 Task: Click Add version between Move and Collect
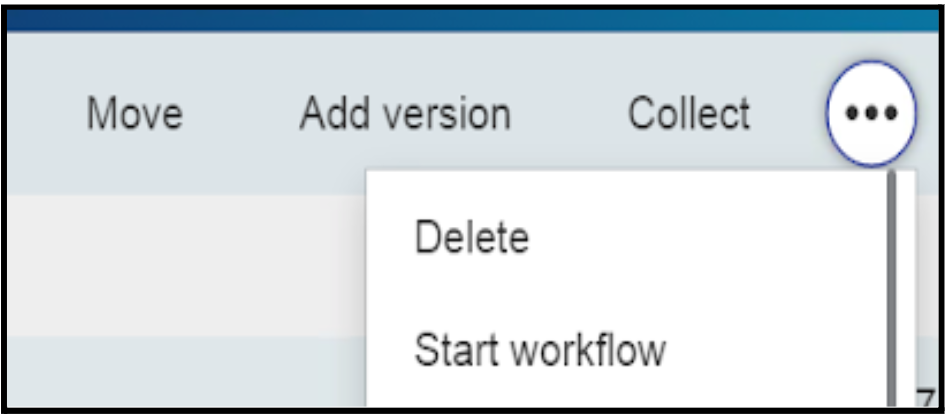coord(405,115)
